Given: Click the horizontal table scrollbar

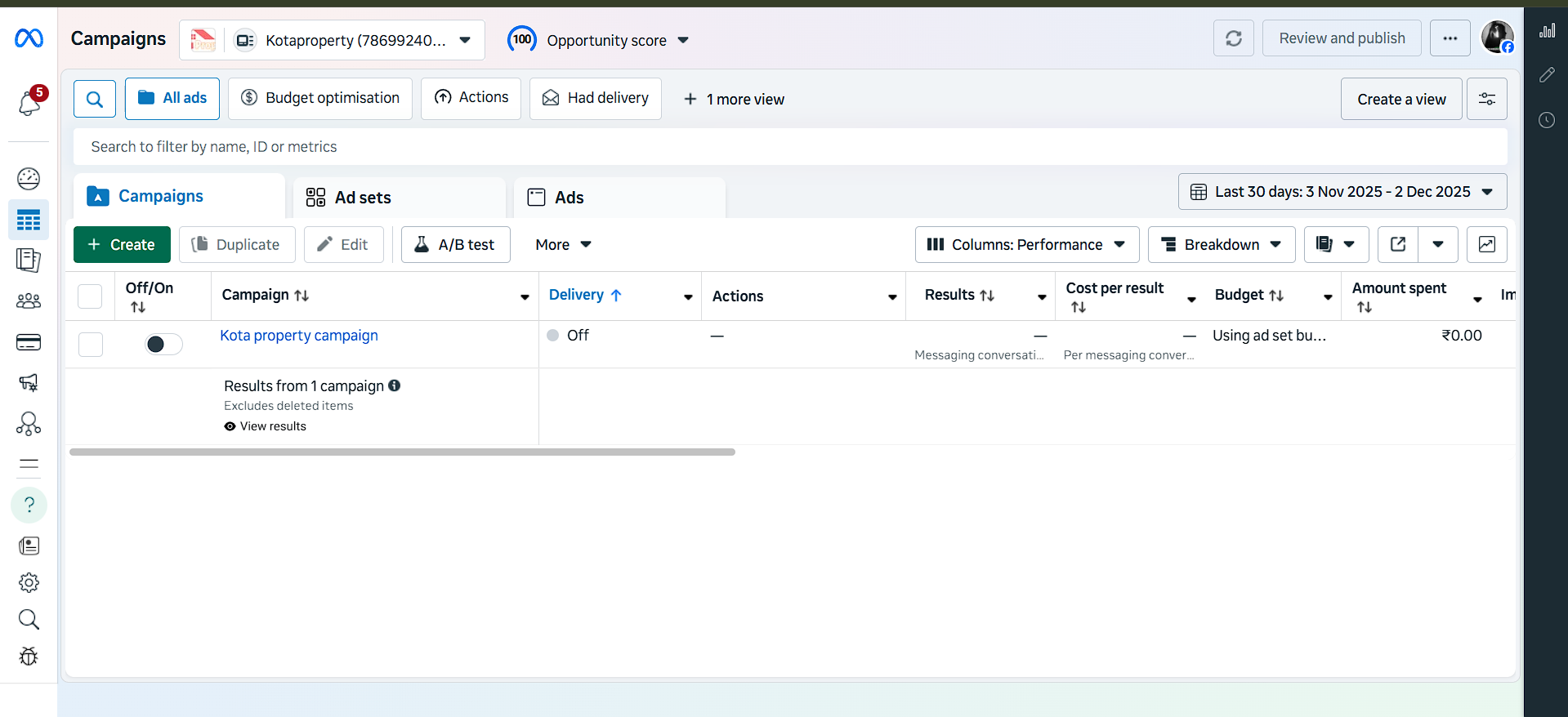Looking at the screenshot, I should point(402,452).
